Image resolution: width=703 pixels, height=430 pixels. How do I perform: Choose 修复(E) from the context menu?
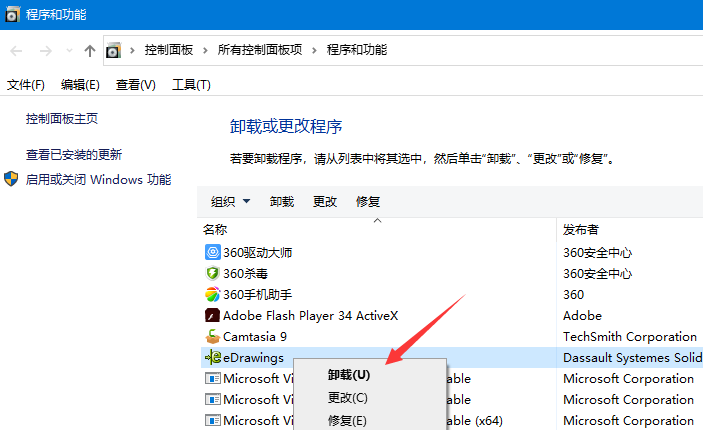347,421
